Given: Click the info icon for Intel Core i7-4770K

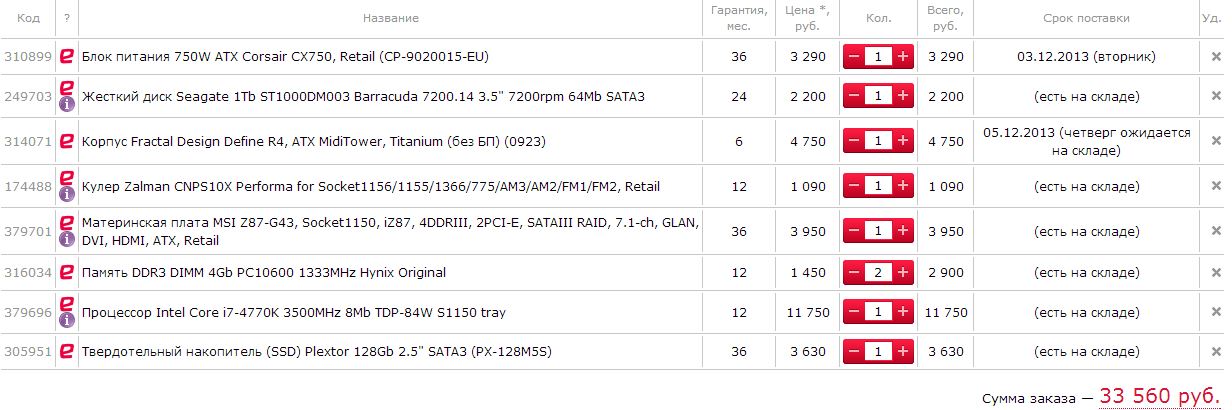Looking at the screenshot, I should pos(67,321).
